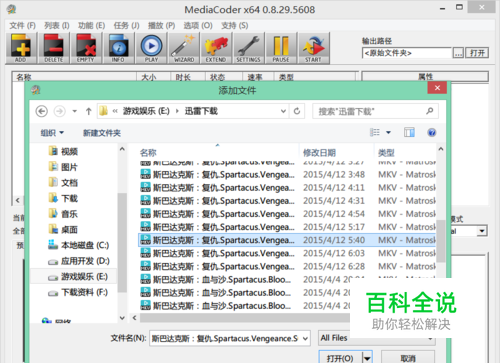Close the 添加文件 dialog
Screen dimensions: 500x363
437,88
